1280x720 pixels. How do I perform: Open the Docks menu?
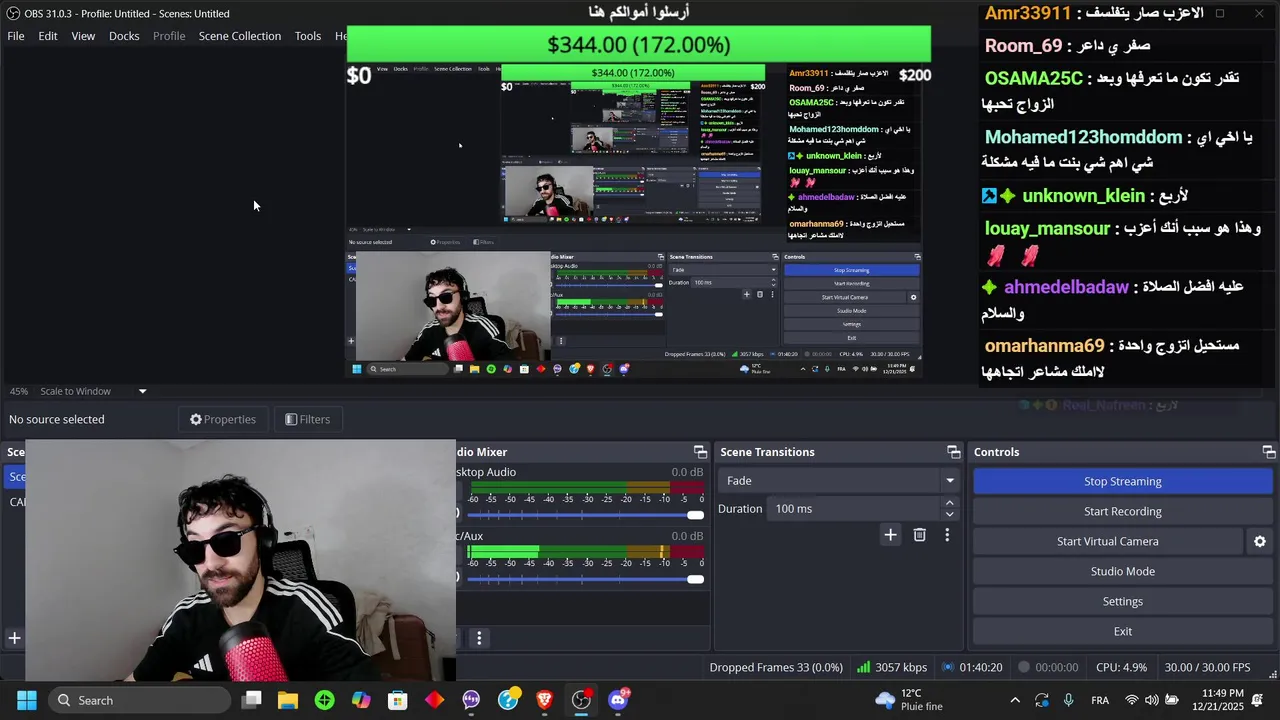[x=124, y=36]
